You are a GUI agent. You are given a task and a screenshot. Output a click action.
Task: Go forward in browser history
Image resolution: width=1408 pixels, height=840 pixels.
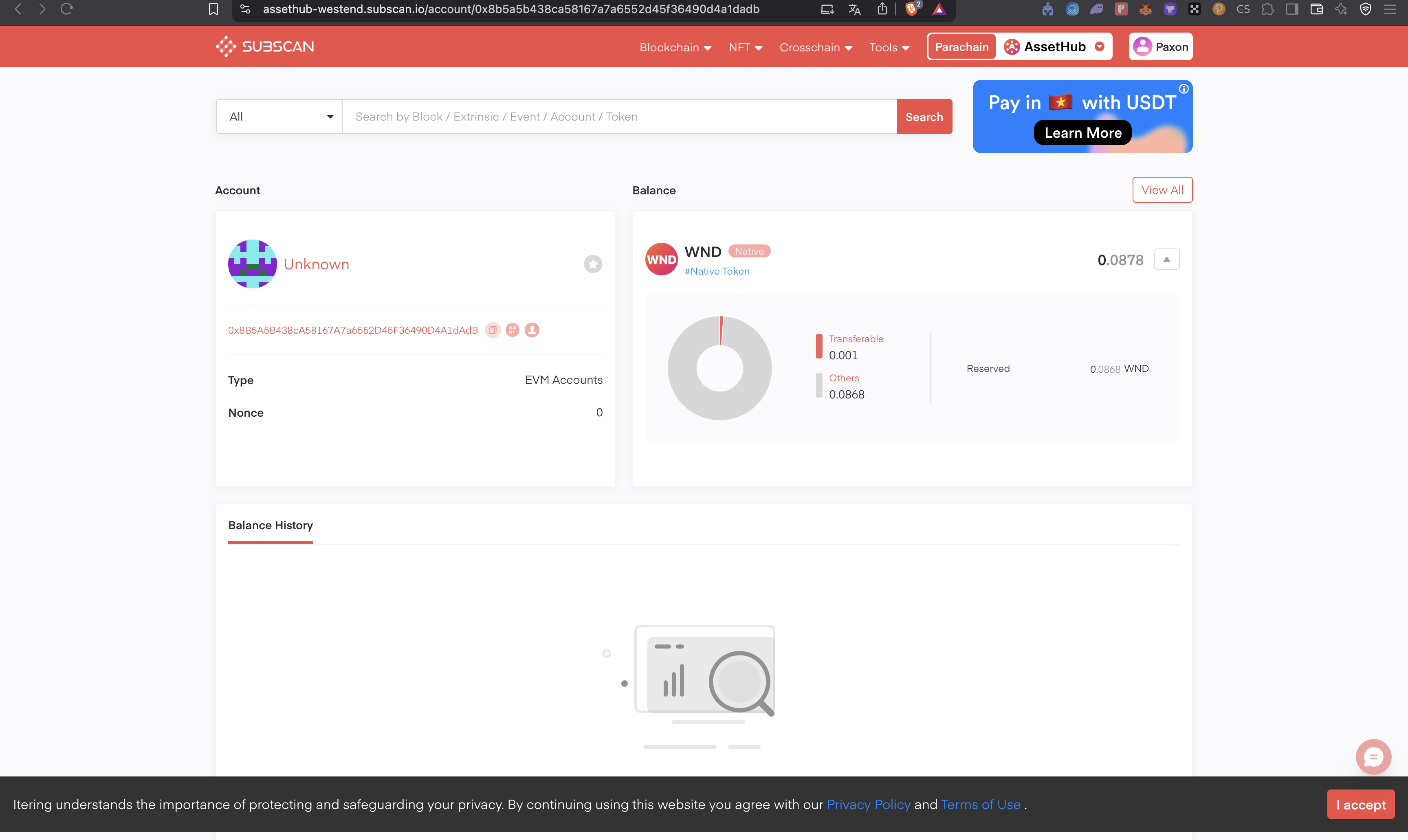pos(42,9)
